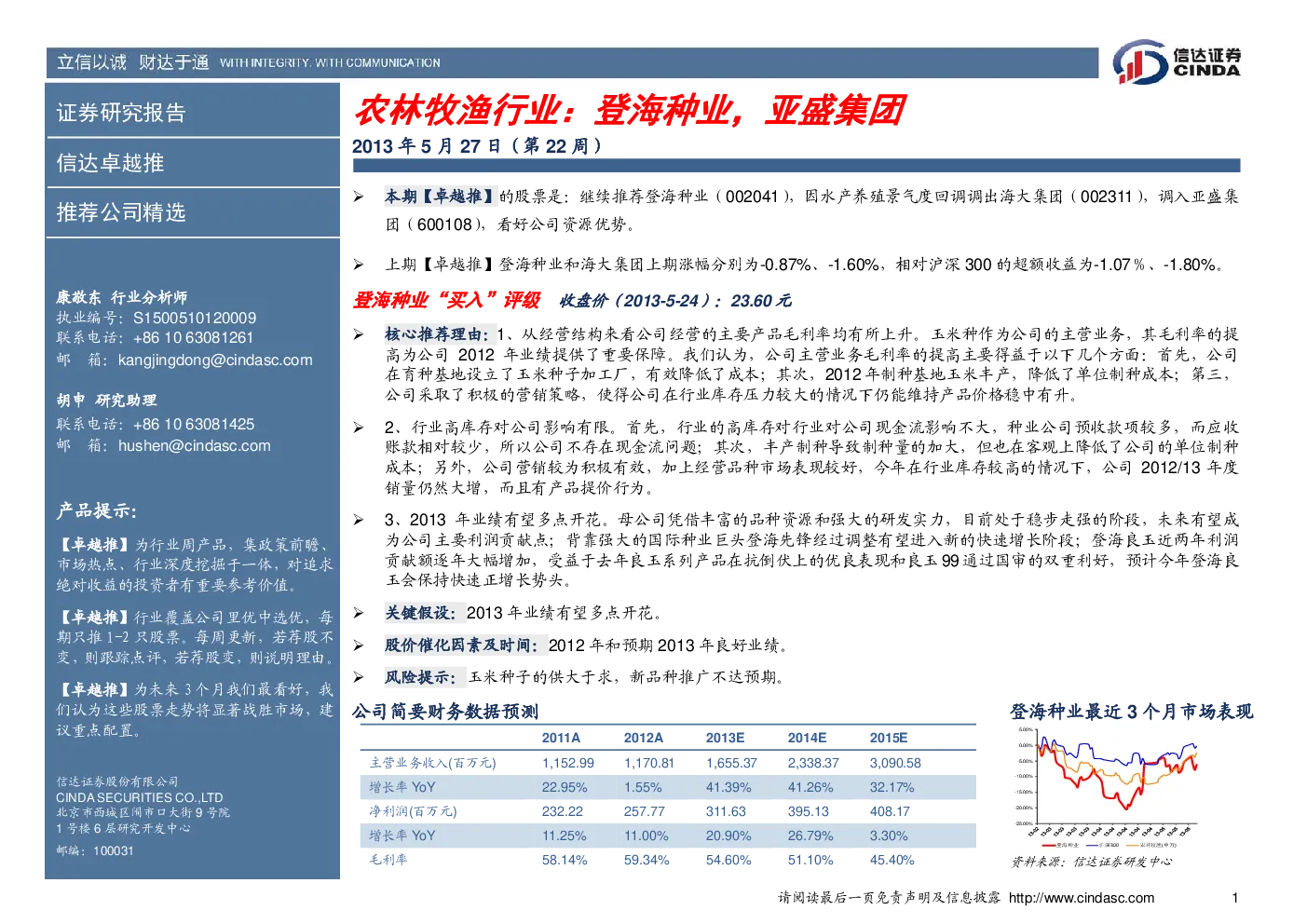Select the slogan WITH INTEGRITY. WITH COMMUNICATION
The image size is (1307, 924).
click(331, 63)
